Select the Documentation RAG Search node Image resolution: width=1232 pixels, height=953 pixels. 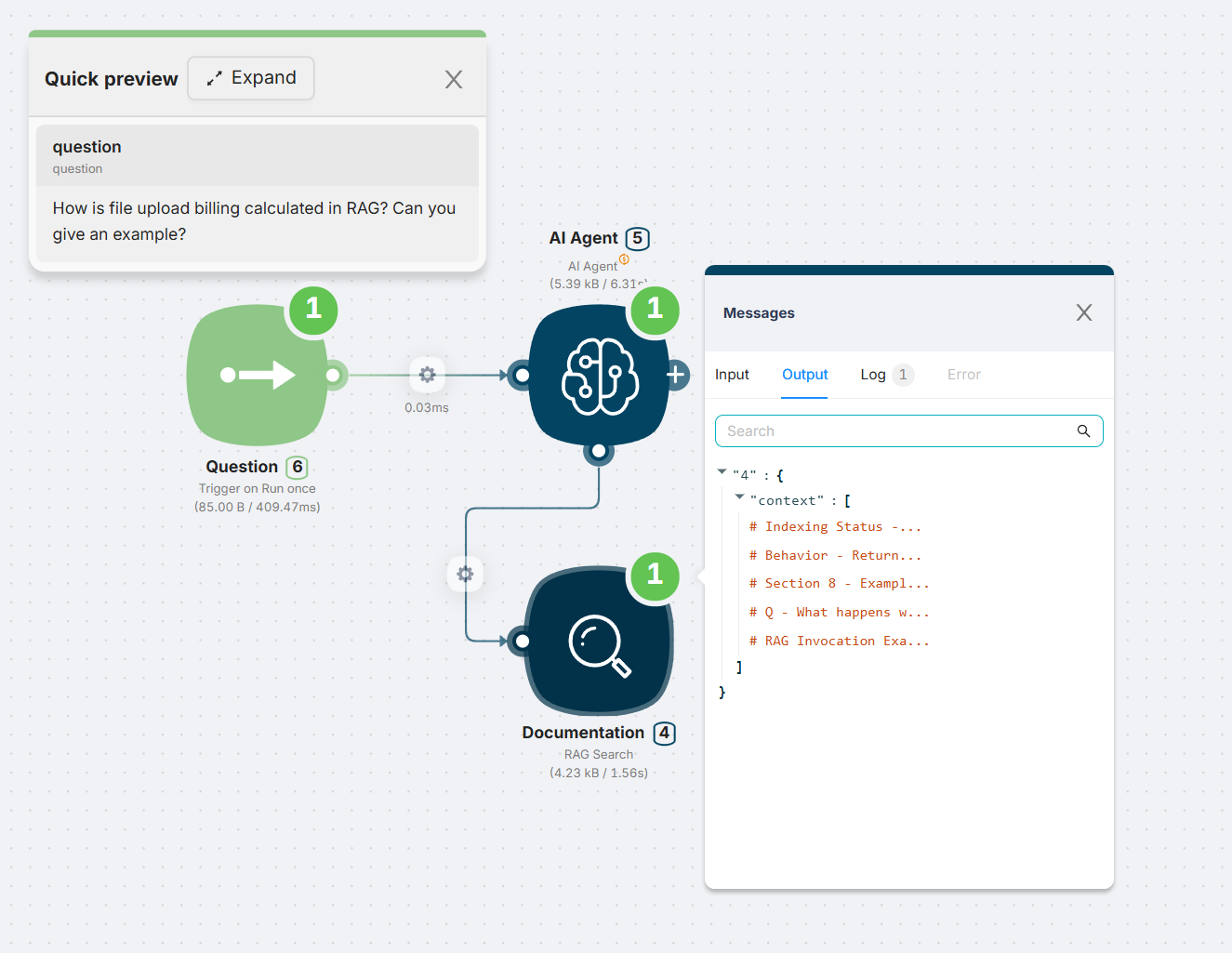[x=599, y=642]
